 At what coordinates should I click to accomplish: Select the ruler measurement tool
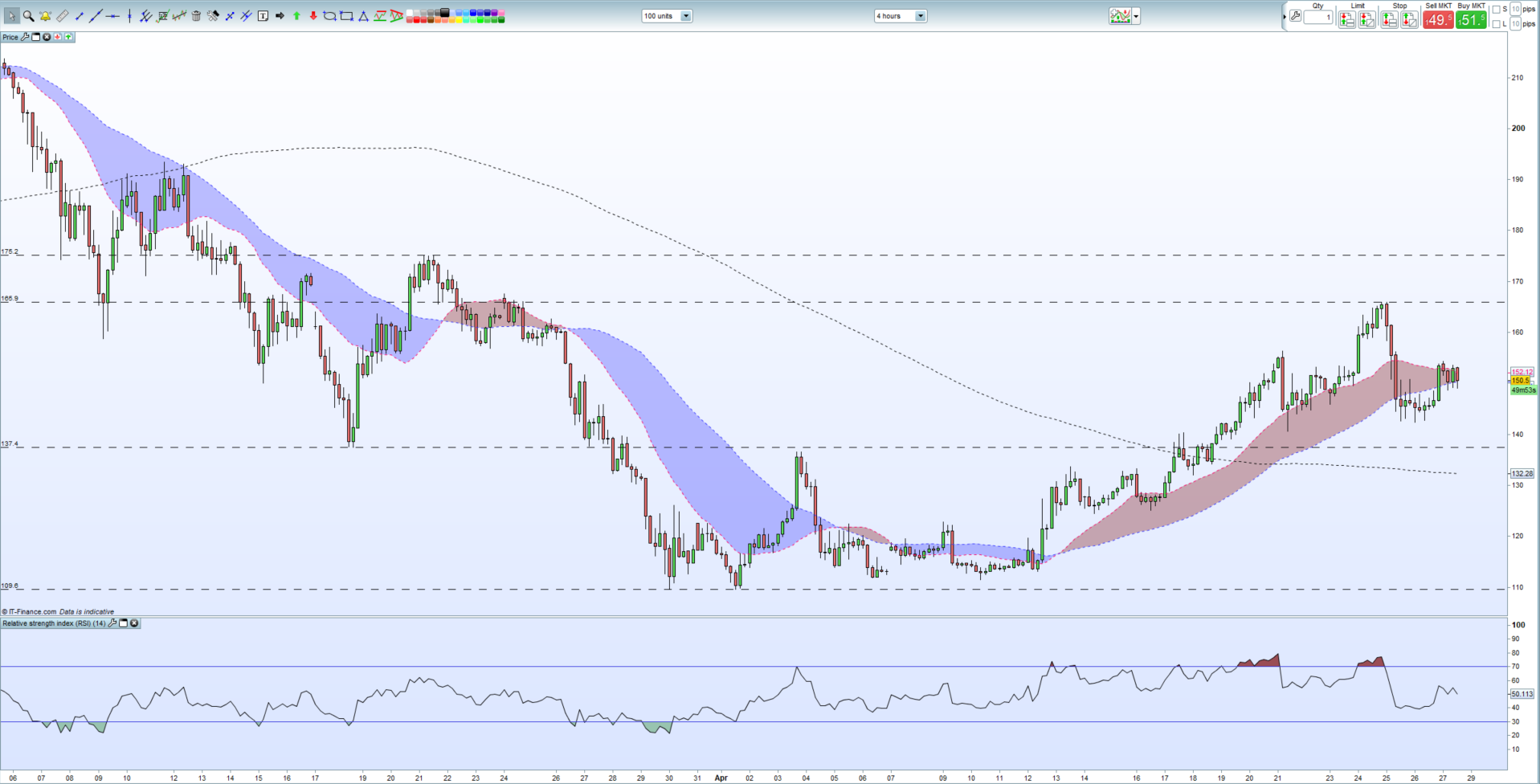(62, 16)
